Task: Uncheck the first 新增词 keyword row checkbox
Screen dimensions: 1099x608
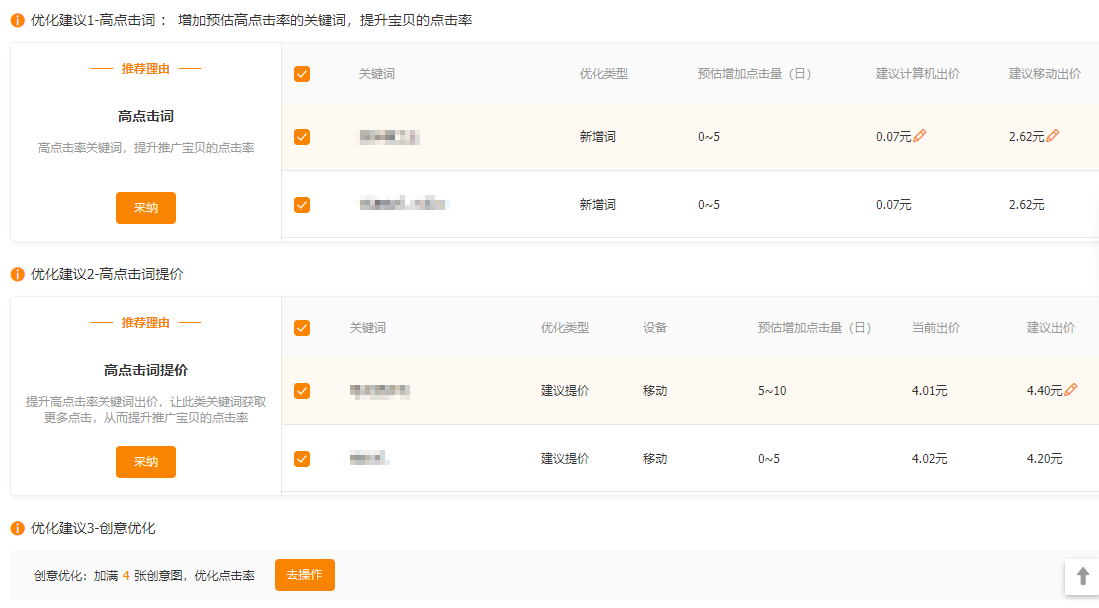Action: [302, 137]
